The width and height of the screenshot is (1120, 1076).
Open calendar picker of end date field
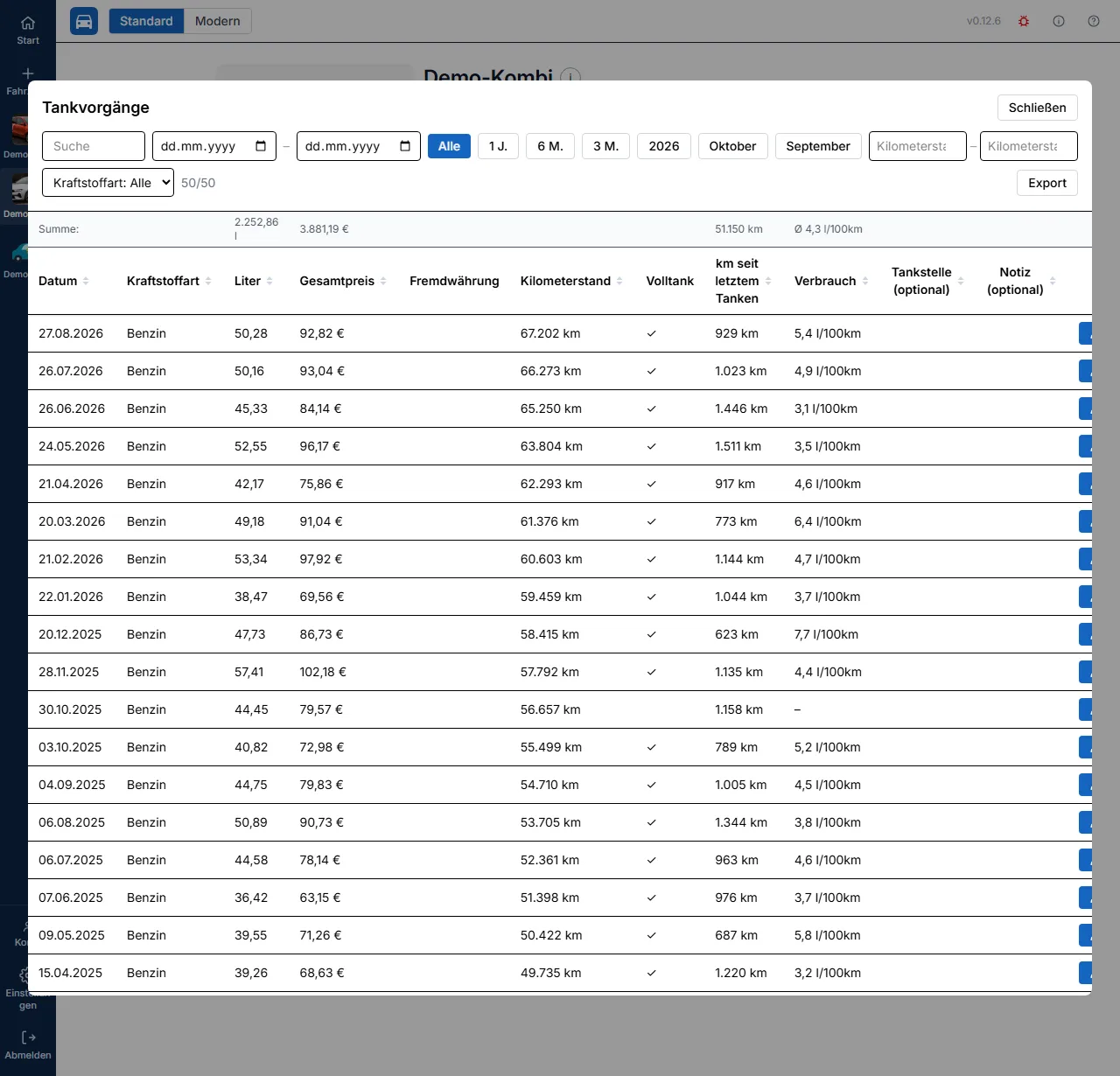click(x=405, y=146)
